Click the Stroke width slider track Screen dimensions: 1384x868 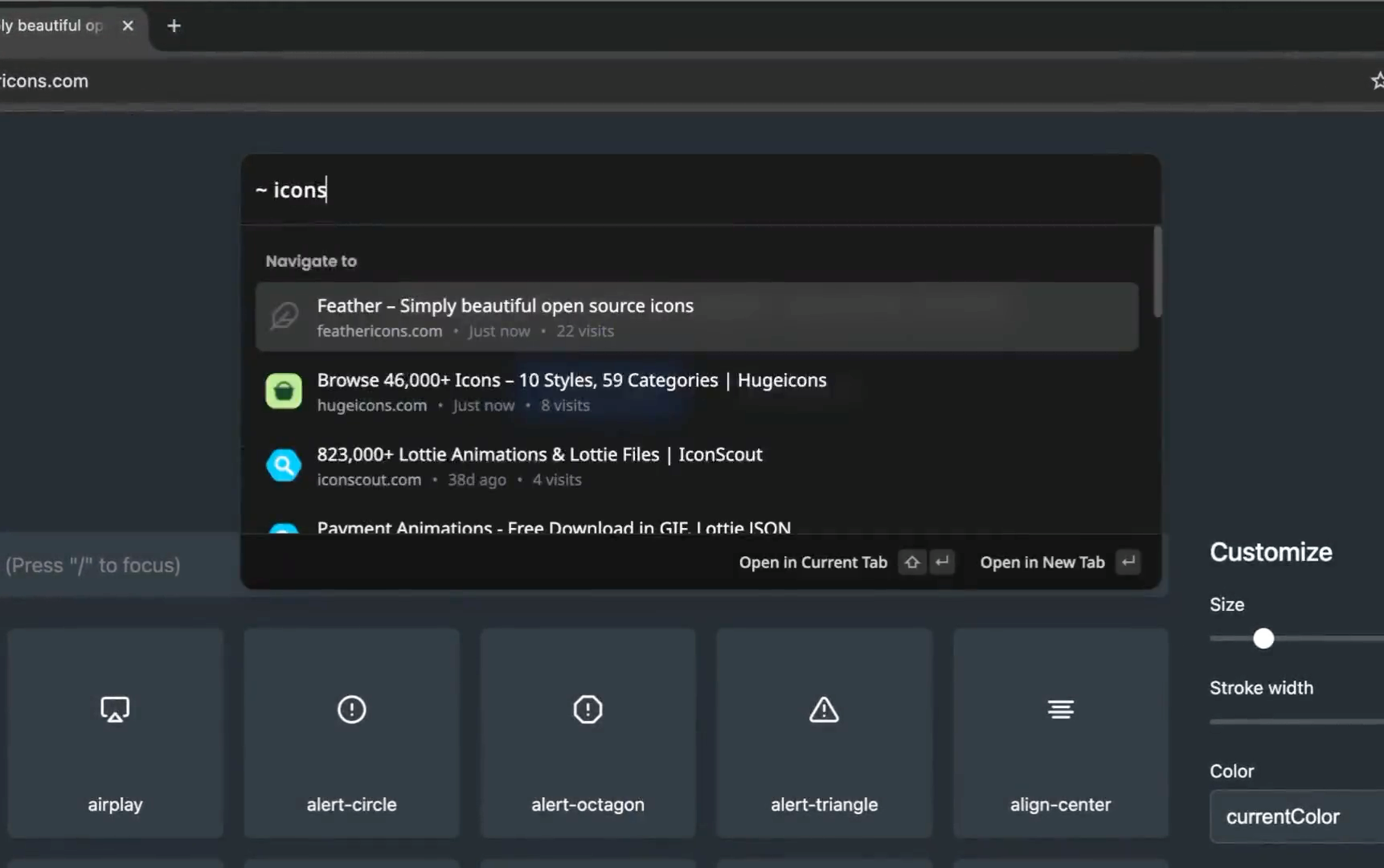coord(1296,722)
